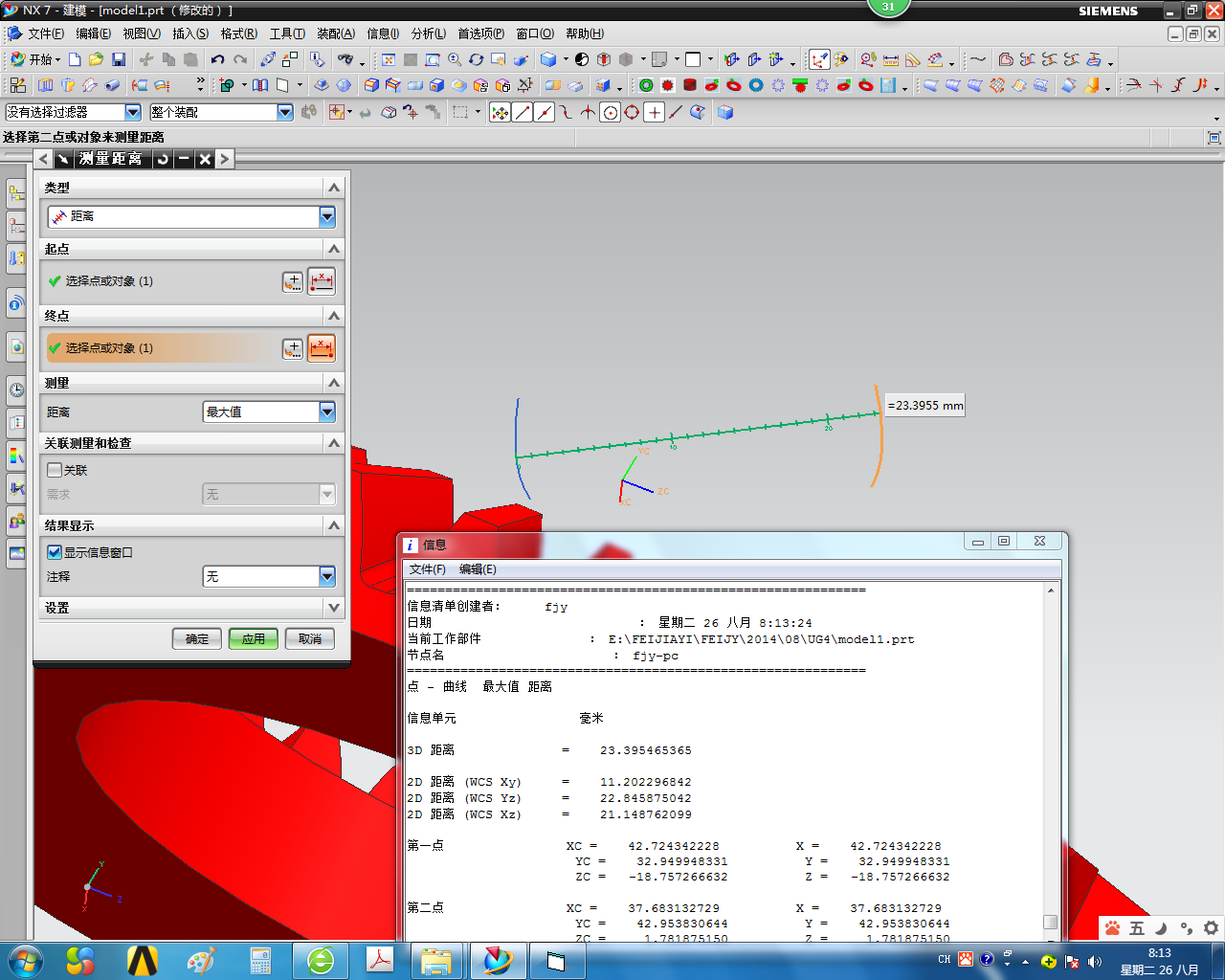Image resolution: width=1225 pixels, height=980 pixels.
Task: Click the dark red cylinder icon
Action: (x=690, y=85)
